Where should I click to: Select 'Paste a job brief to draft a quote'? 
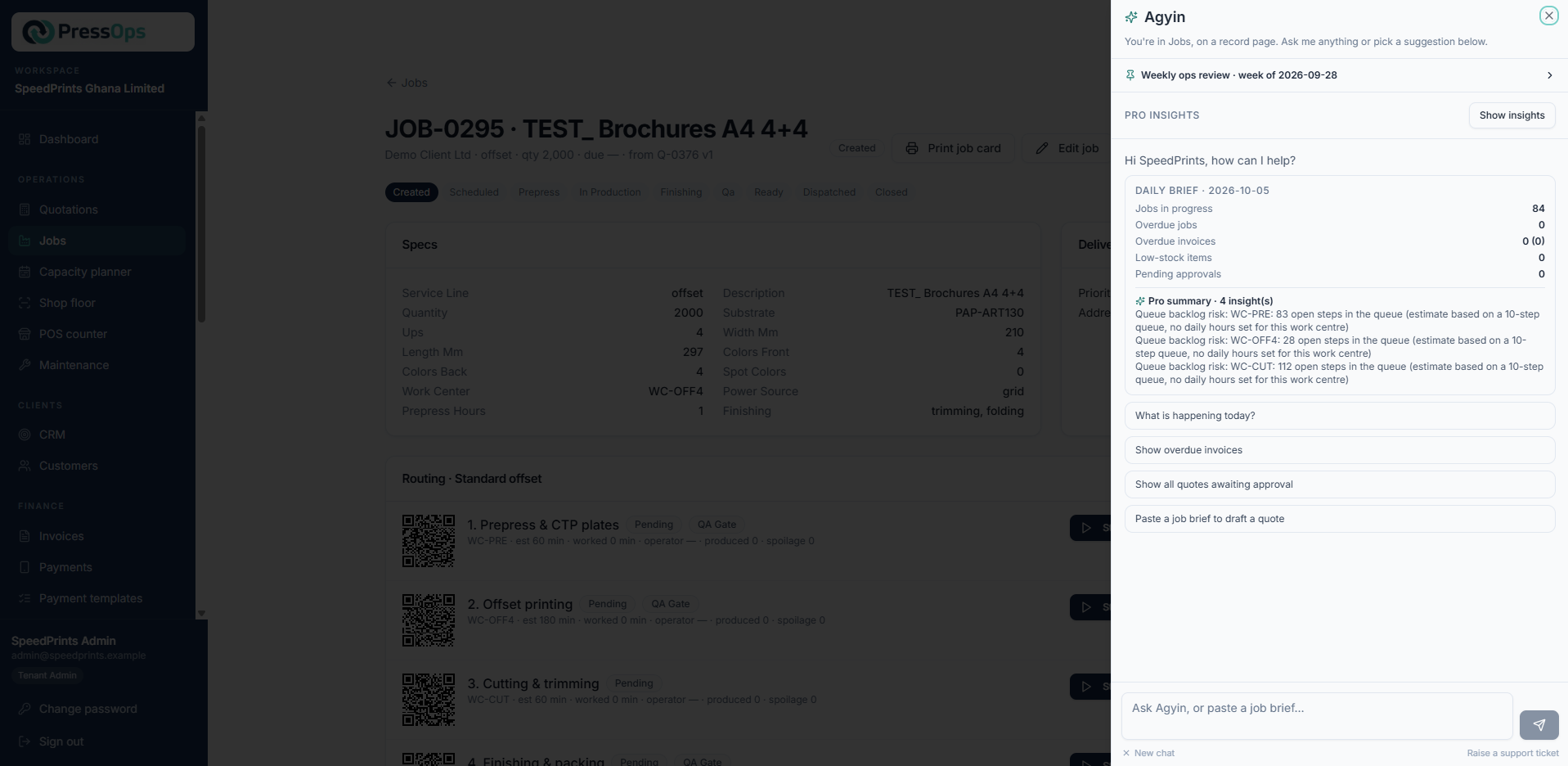pyautogui.click(x=1339, y=519)
